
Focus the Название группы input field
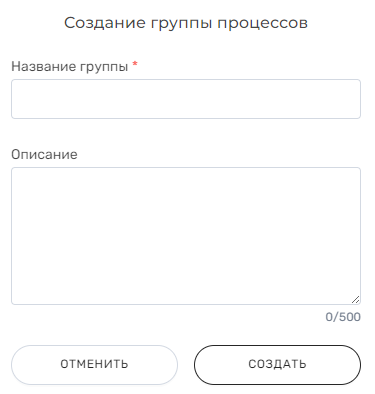[186, 99]
